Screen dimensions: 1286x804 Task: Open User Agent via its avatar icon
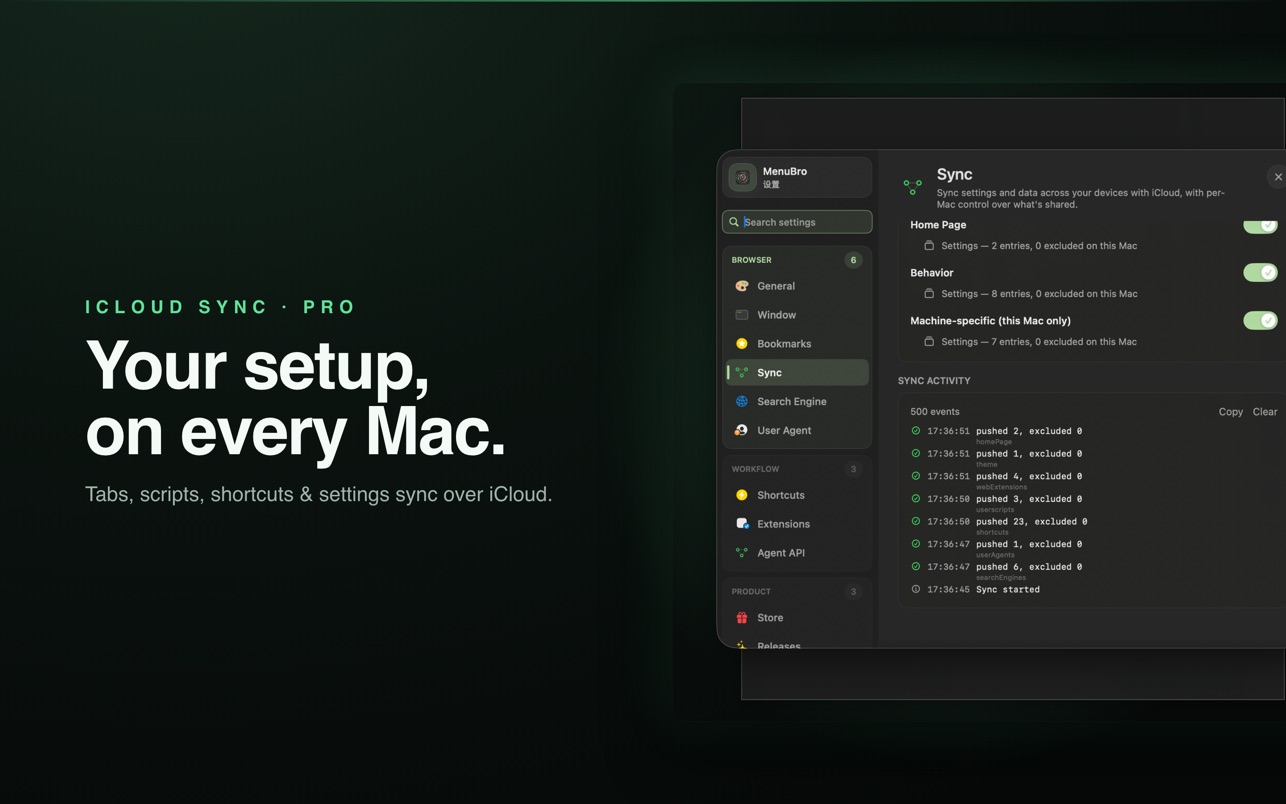coord(742,430)
